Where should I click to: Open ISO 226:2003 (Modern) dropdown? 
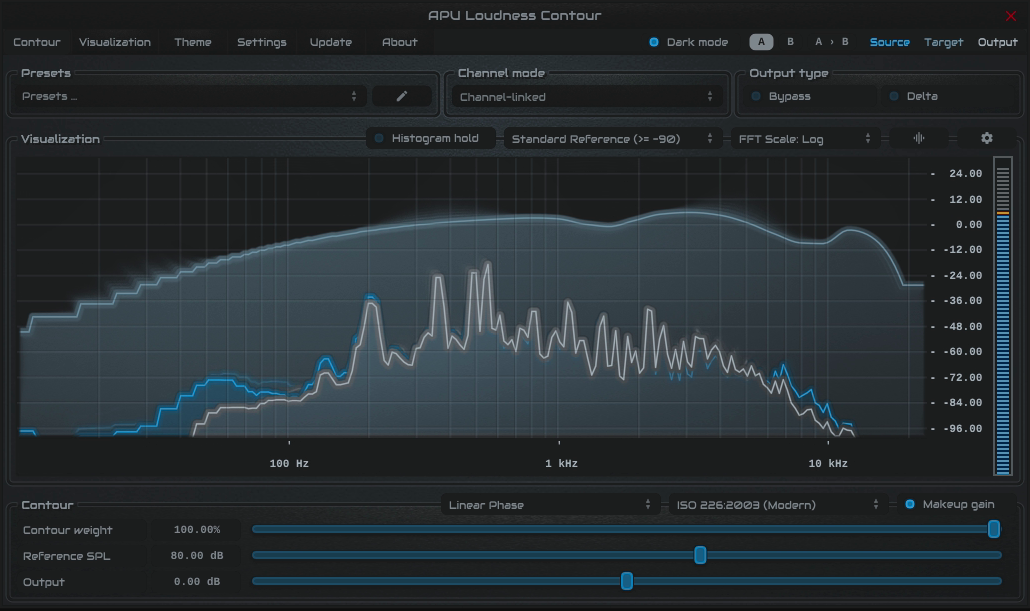pyautogui.click(x=778, y=505)
